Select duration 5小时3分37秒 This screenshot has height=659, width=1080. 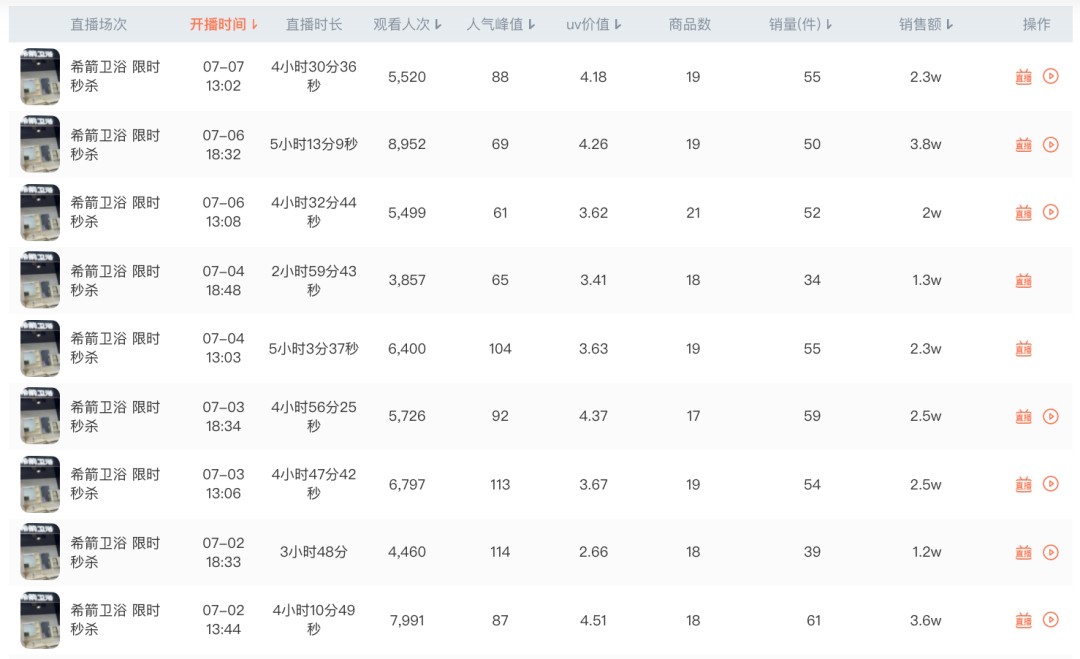(313, 348)
